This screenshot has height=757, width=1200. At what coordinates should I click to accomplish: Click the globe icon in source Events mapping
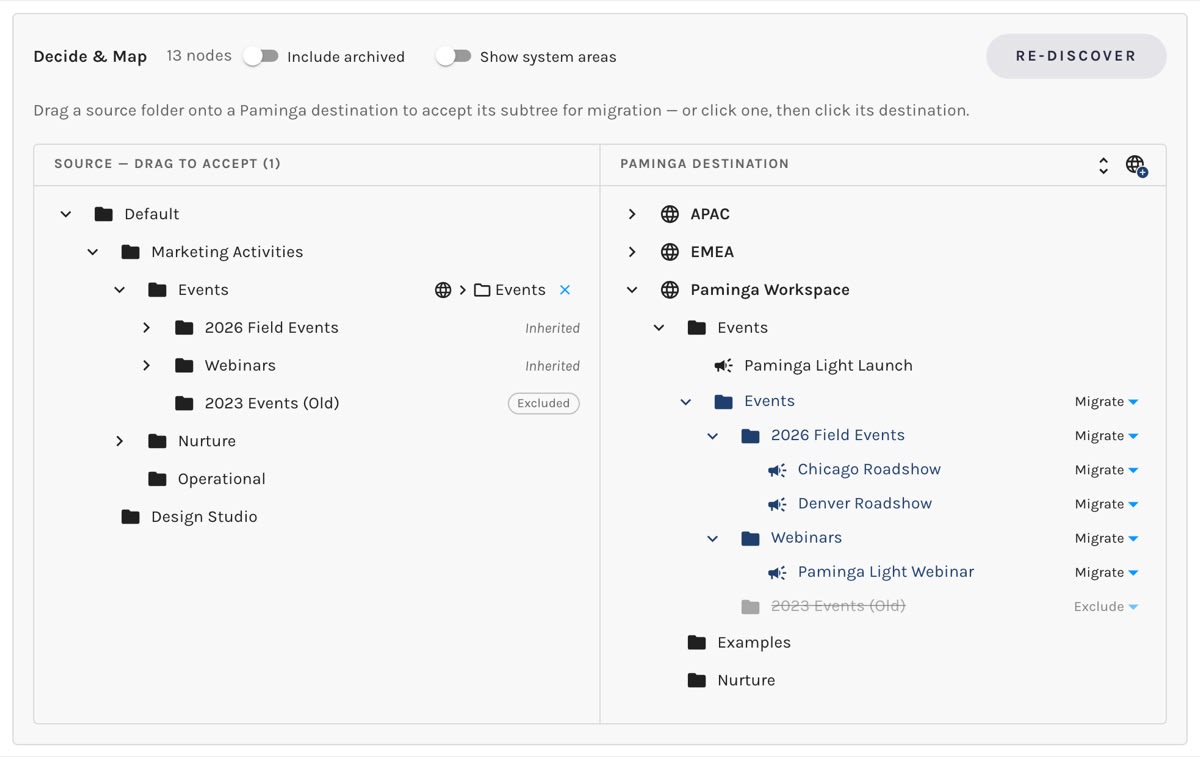pyautogui.click(x=443, y=290)
